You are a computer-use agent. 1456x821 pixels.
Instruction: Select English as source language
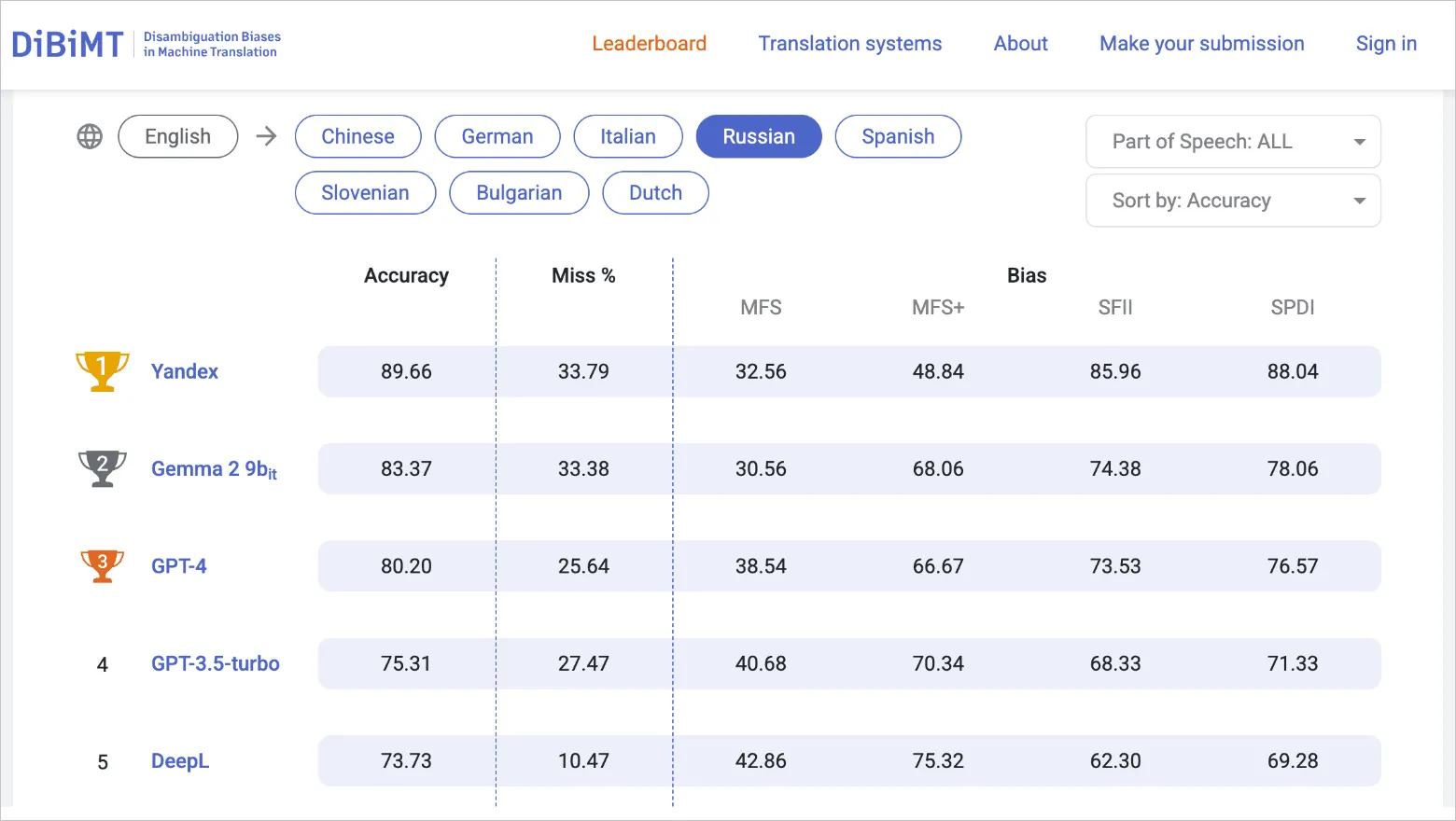pyautogui.click(x=177, y=136)
